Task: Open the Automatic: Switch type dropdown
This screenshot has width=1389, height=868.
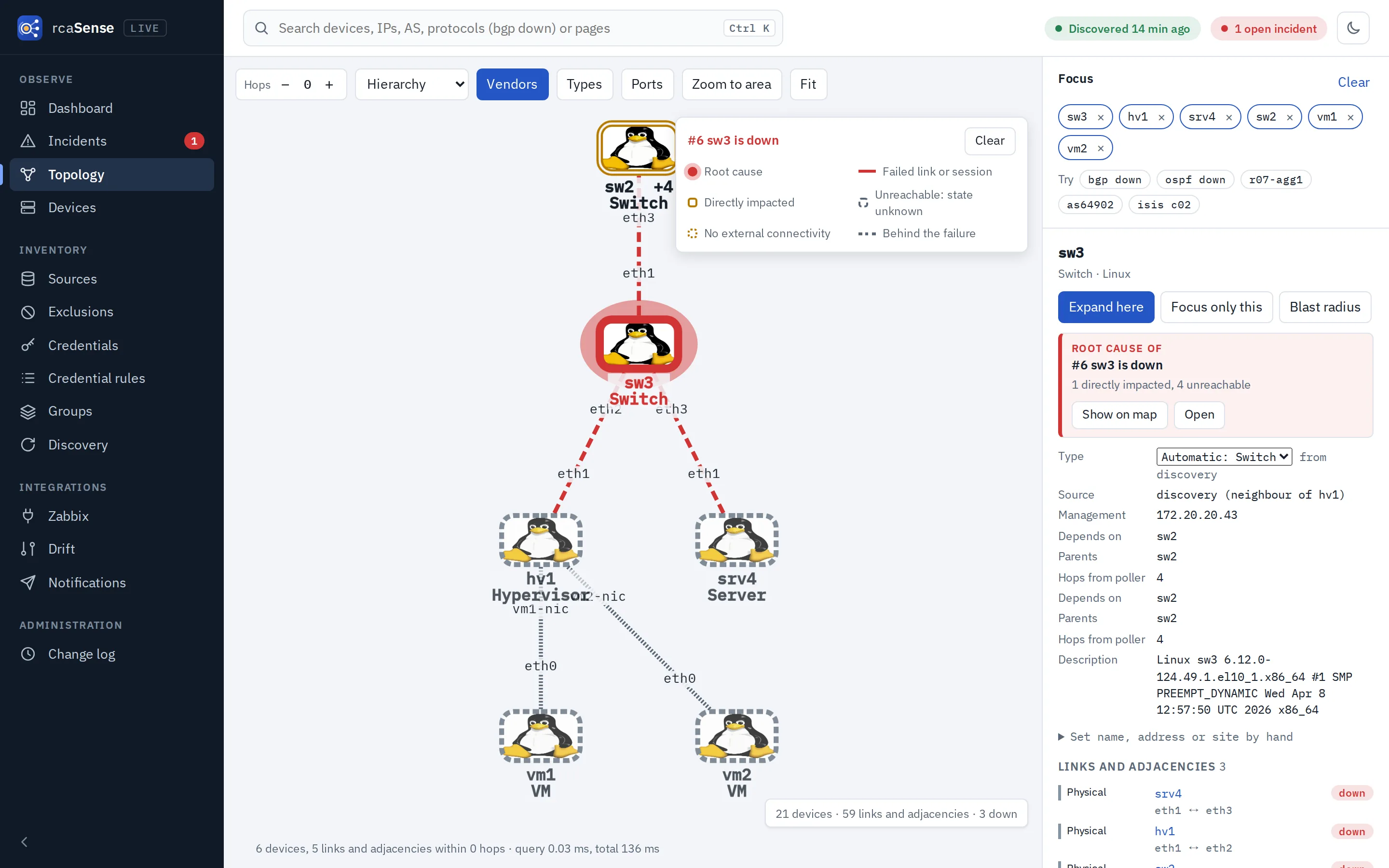Action: coord(1224,457)
